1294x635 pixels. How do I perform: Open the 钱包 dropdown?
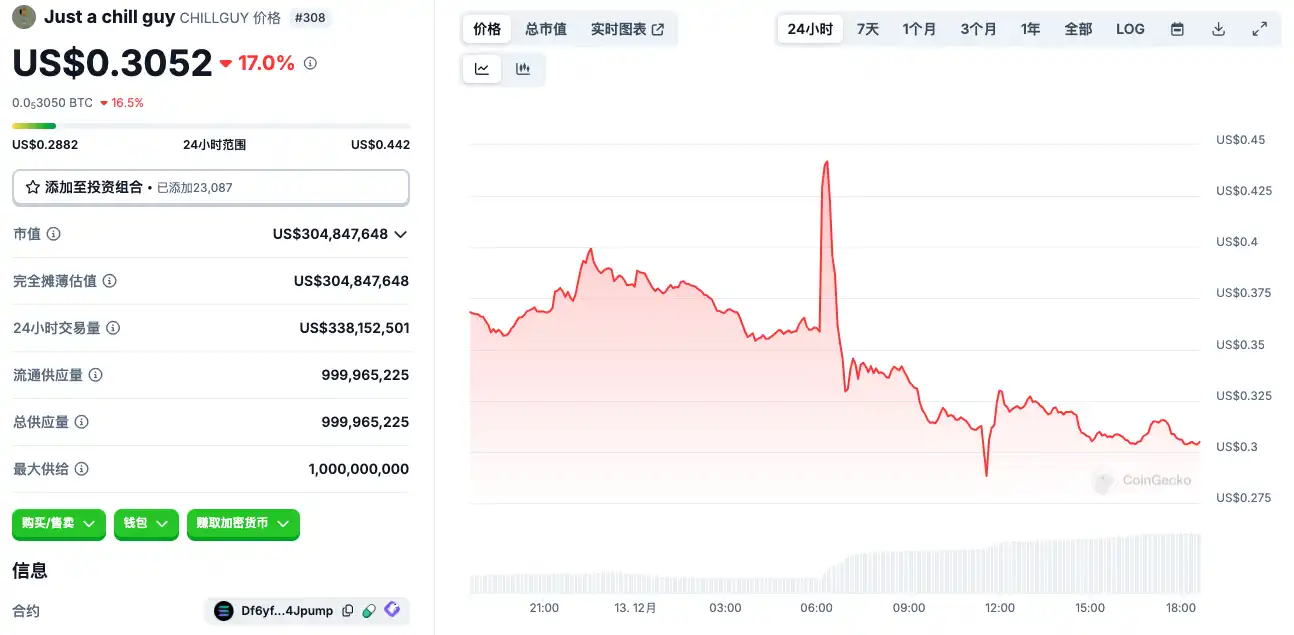(x=146, y=523)
